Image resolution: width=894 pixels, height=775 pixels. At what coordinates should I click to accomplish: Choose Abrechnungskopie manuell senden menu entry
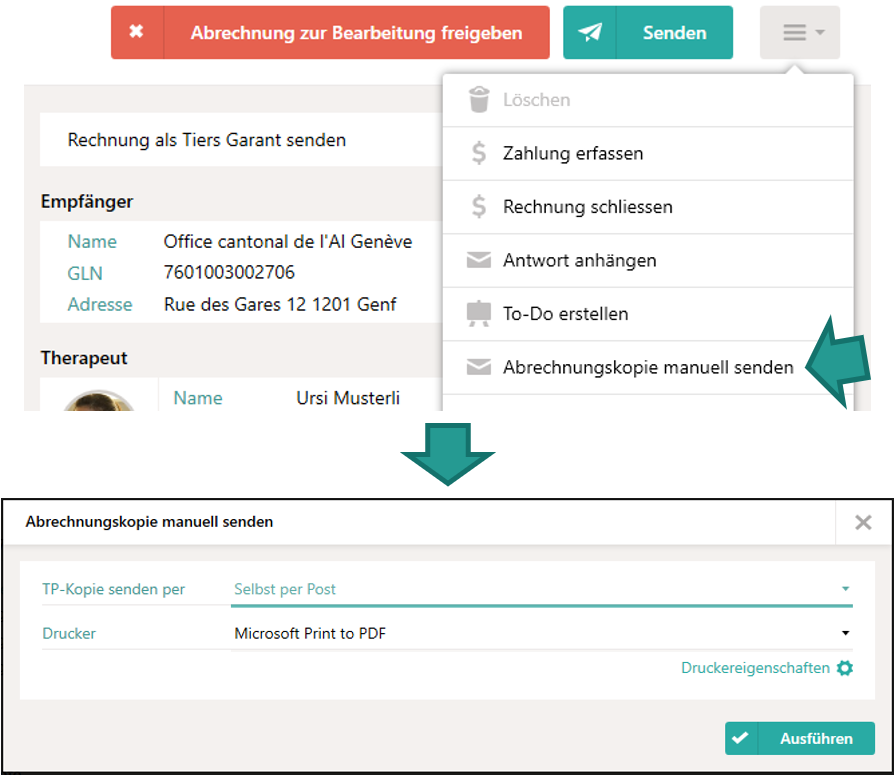pos(648,367)
